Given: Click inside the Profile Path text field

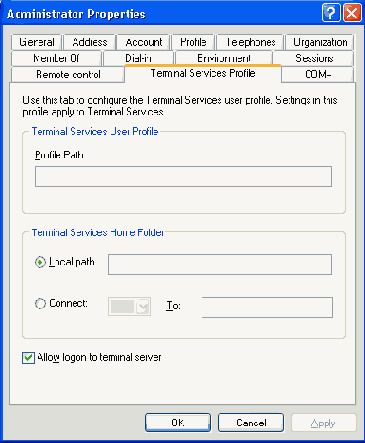Looking at the screenshot, I should [183, 176].
